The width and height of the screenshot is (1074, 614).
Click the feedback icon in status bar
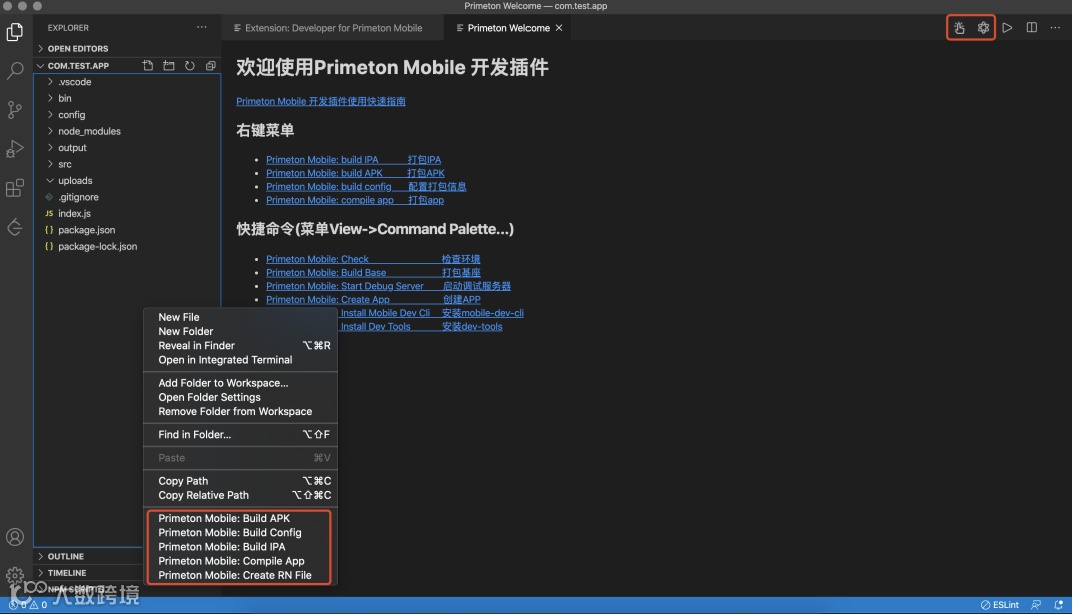point(1036,605)
